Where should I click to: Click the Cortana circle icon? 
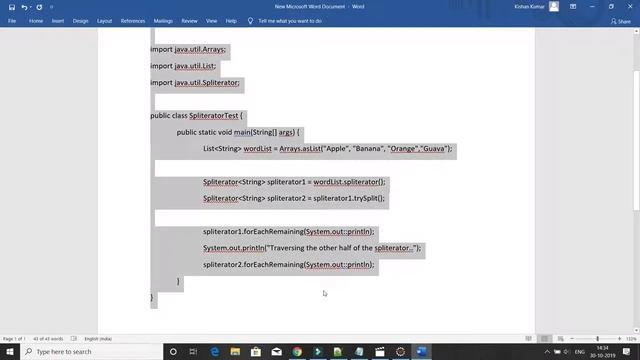click(173, 351)
